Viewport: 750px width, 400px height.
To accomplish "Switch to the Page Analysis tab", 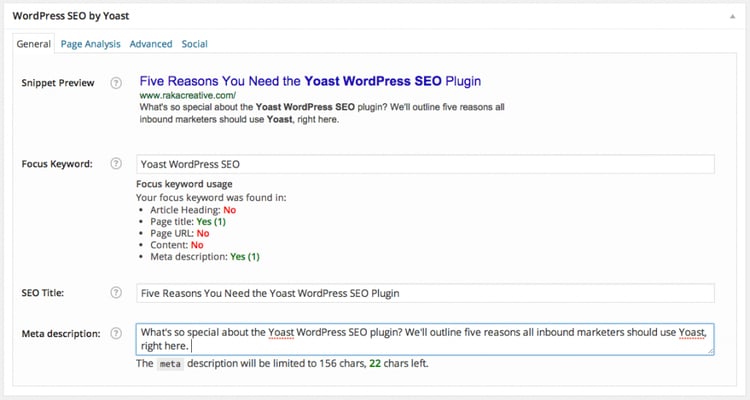I will (x=90, y=44).
